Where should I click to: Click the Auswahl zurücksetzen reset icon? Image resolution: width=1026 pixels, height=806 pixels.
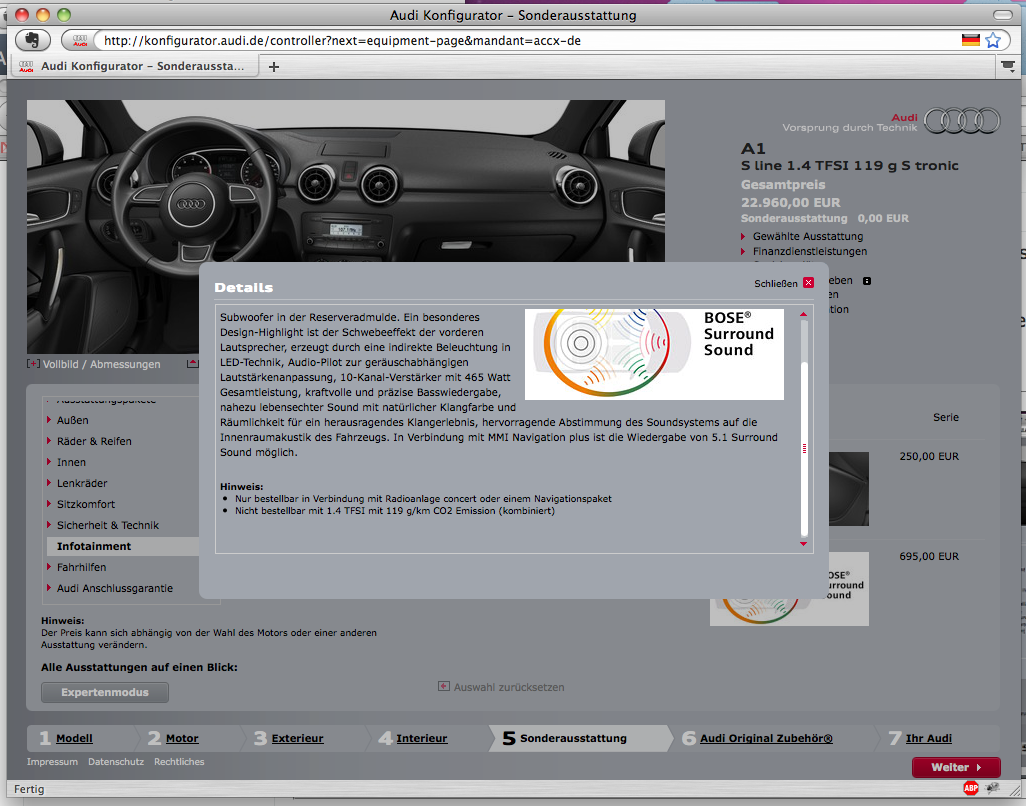pos(444,686)
